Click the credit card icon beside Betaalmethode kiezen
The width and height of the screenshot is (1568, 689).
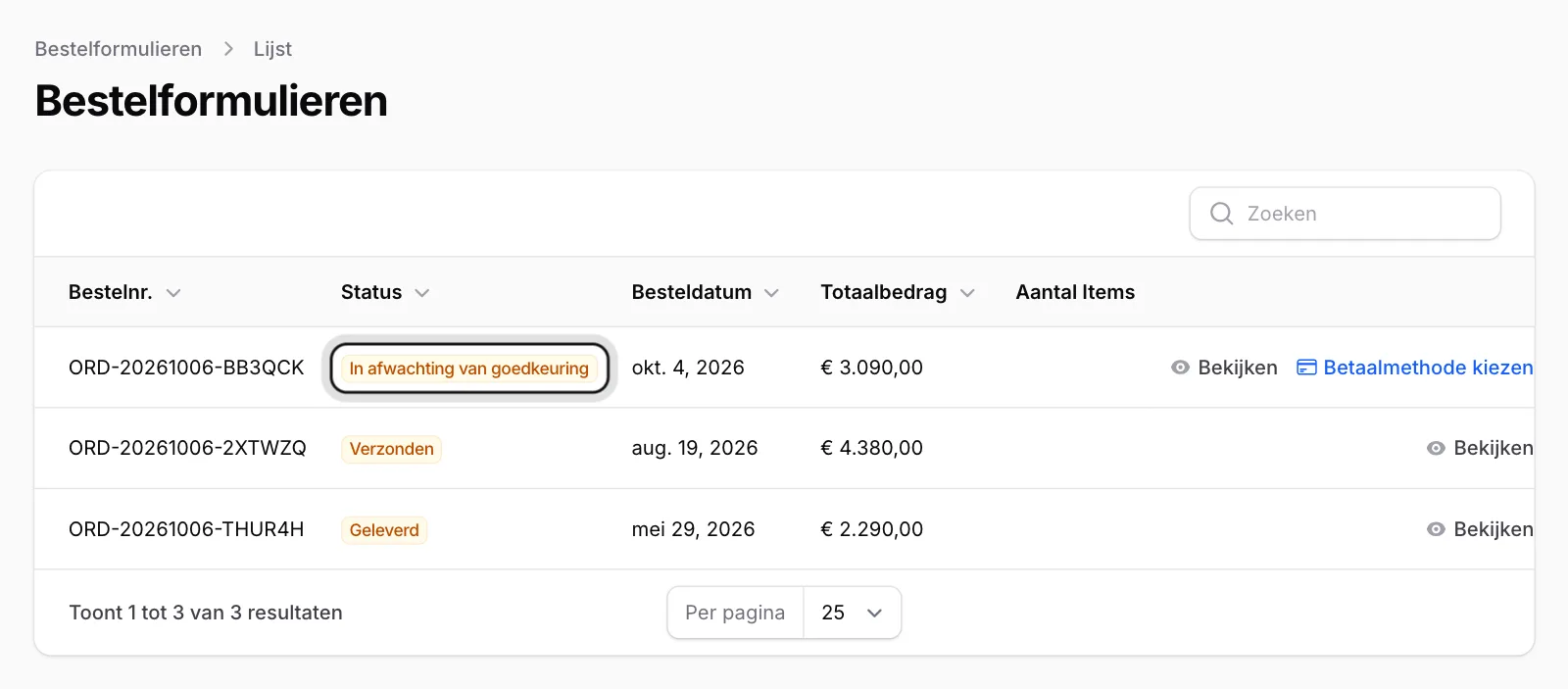(x=1306, y=368)
